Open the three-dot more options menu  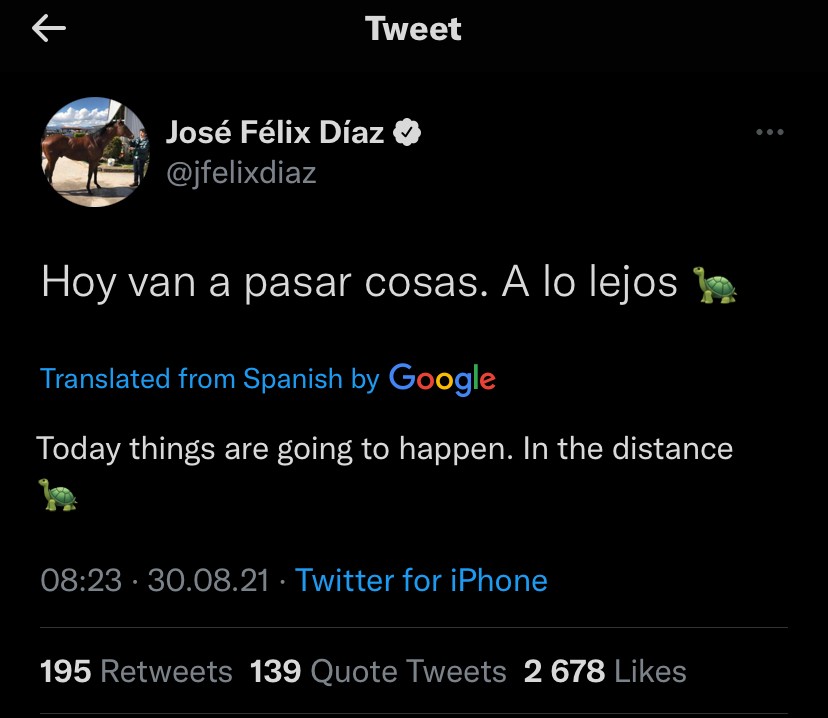pyautogui.click(x=769, y=133)
